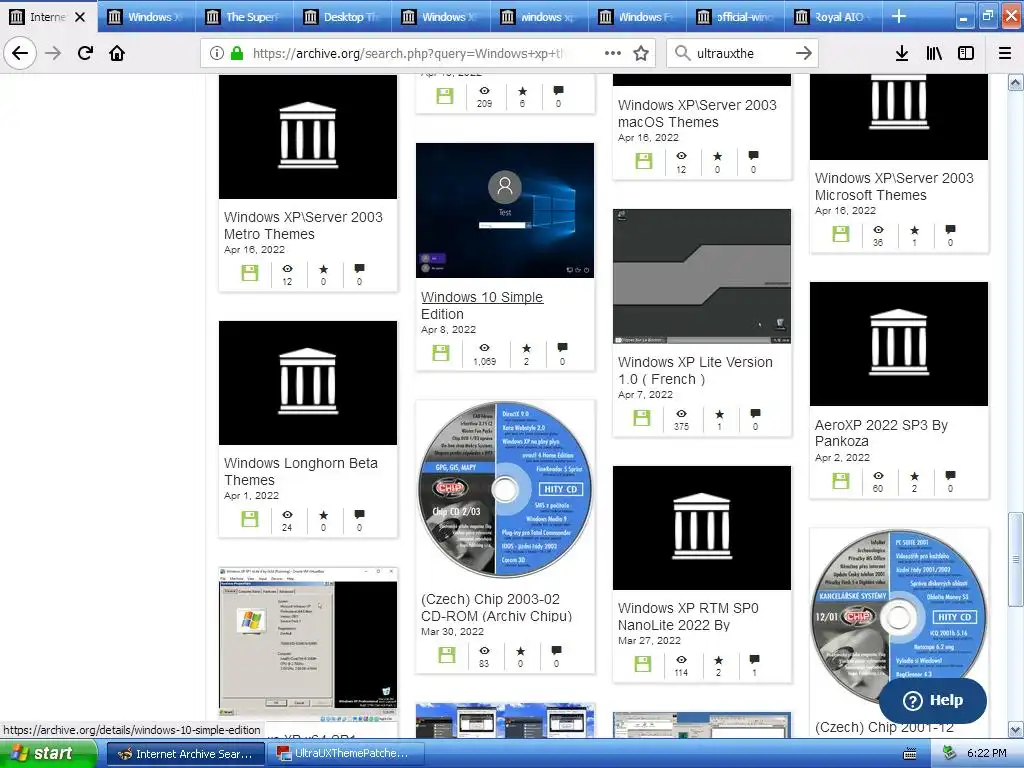Toggle the sidebar view icon

click(966, 53)
